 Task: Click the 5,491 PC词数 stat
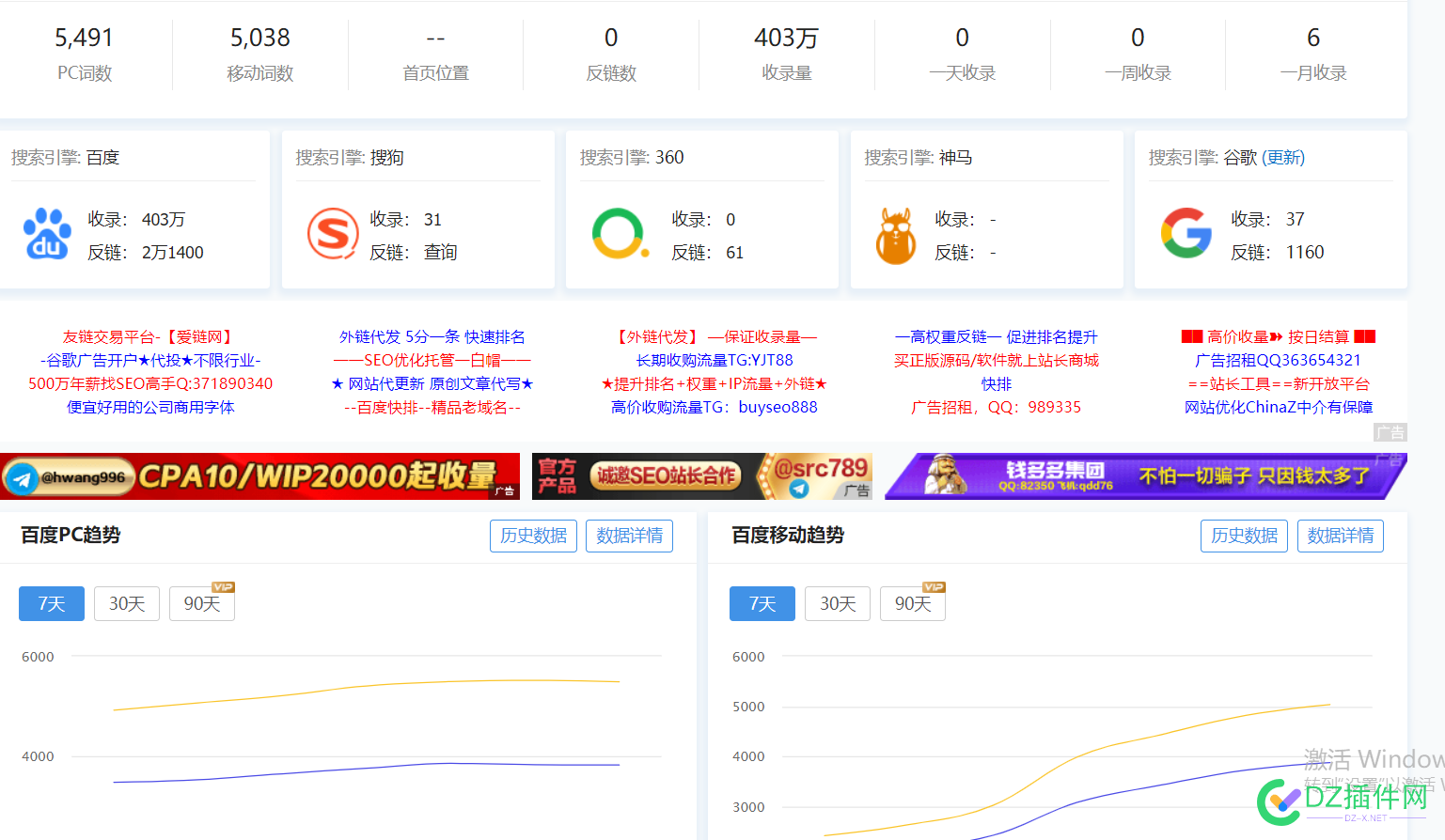click(85, 38)
